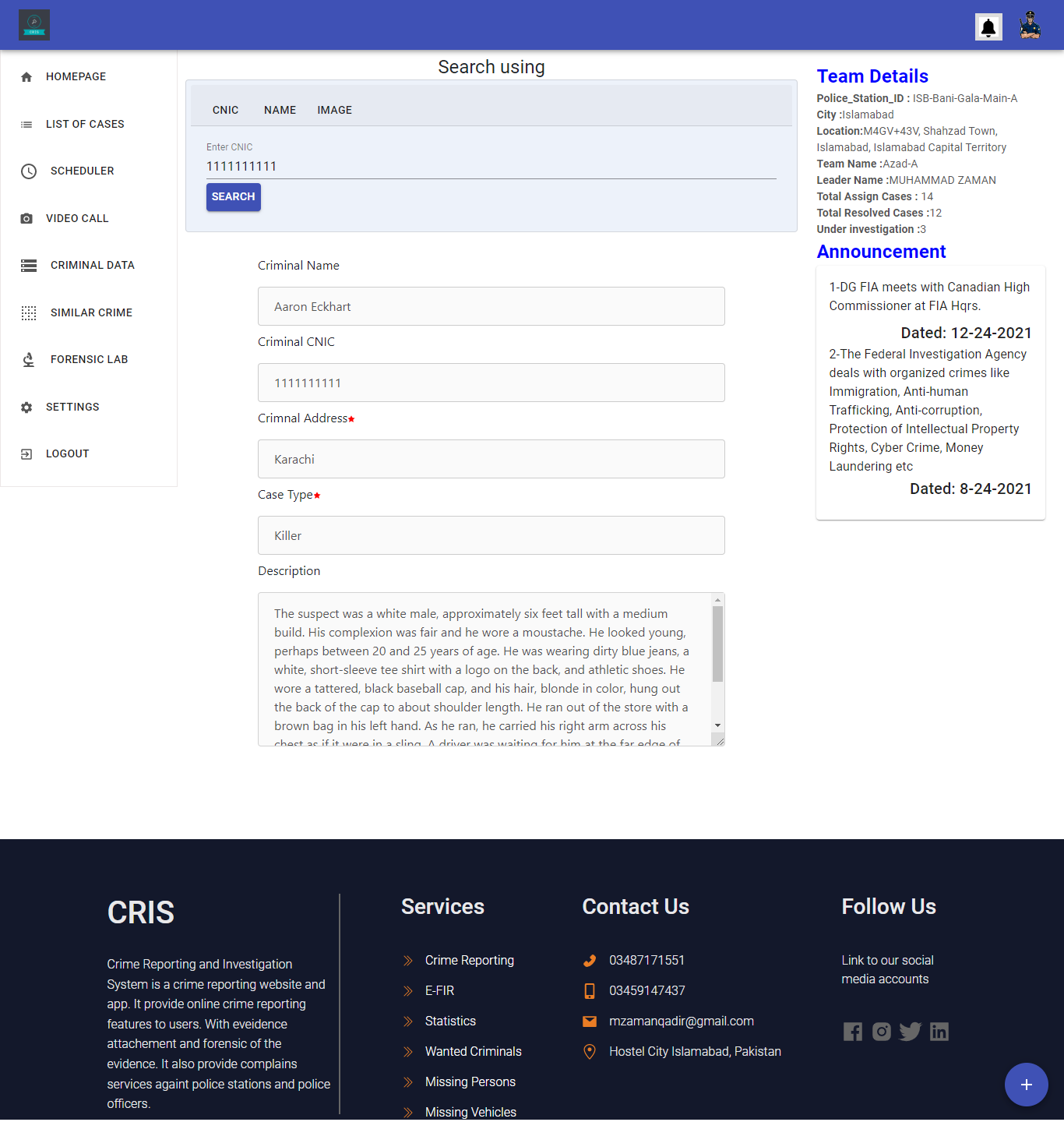
Task: Switch to the NAME search tab
Action: click(x=280, y=110)
